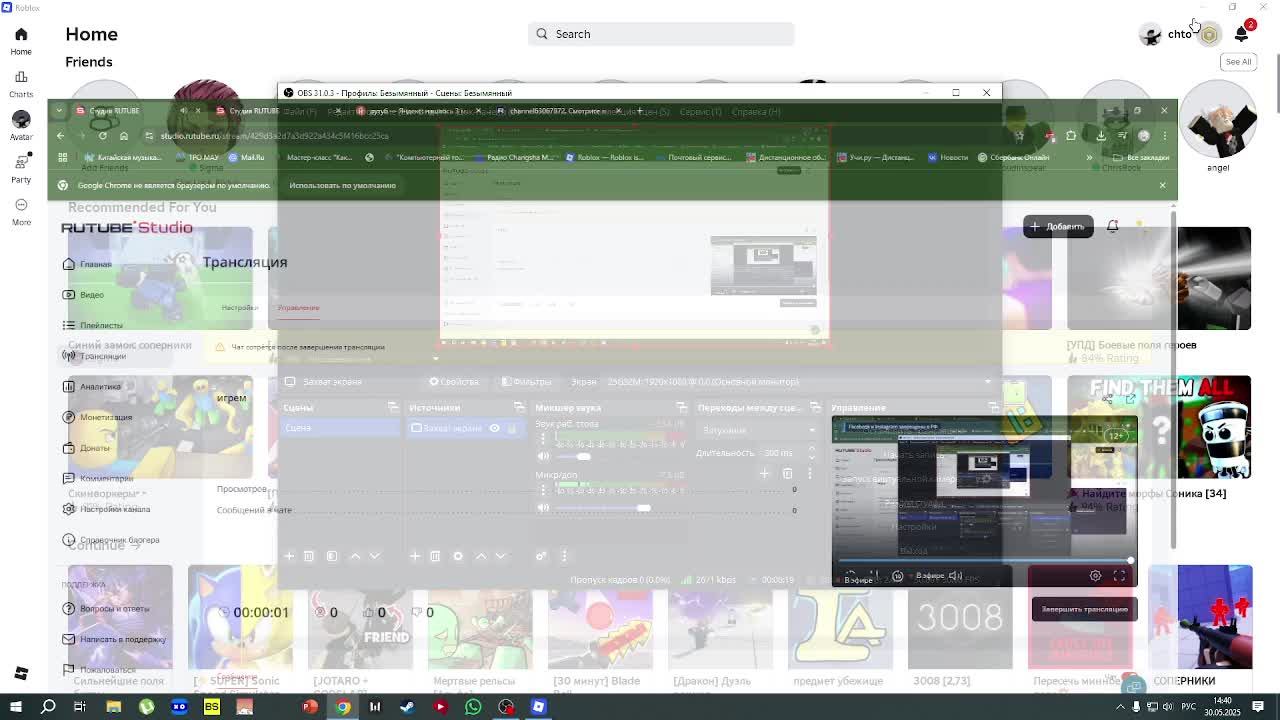
Task: Click the Завершить трансляцию button
Action: (x=1084, y=609)
